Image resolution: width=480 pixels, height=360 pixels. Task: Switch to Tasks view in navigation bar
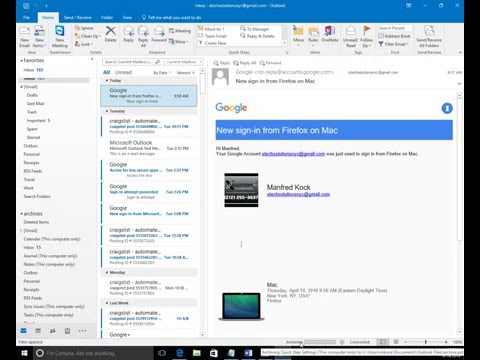(x=67, y=331)
